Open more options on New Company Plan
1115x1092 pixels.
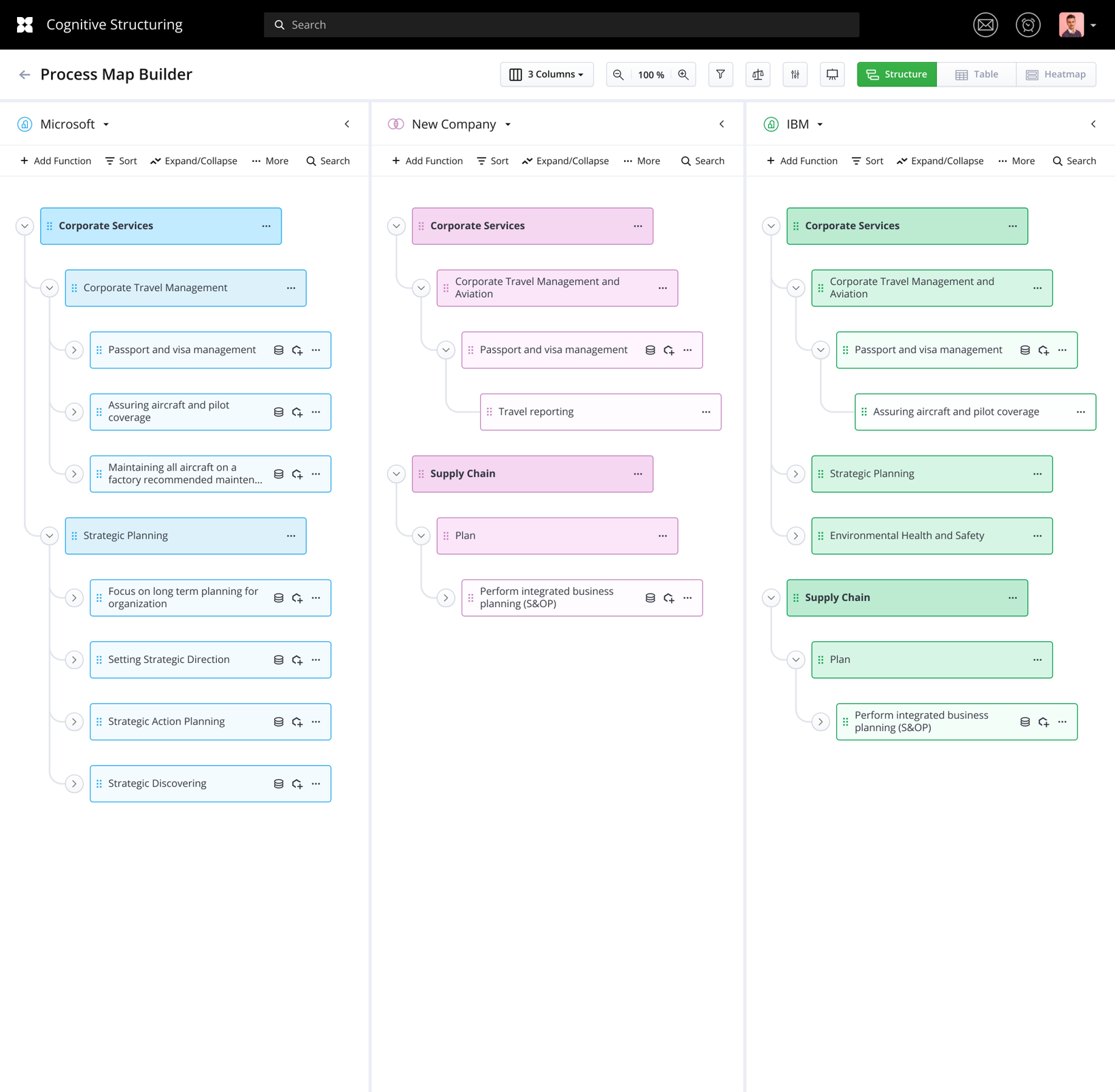coord(663,536)
